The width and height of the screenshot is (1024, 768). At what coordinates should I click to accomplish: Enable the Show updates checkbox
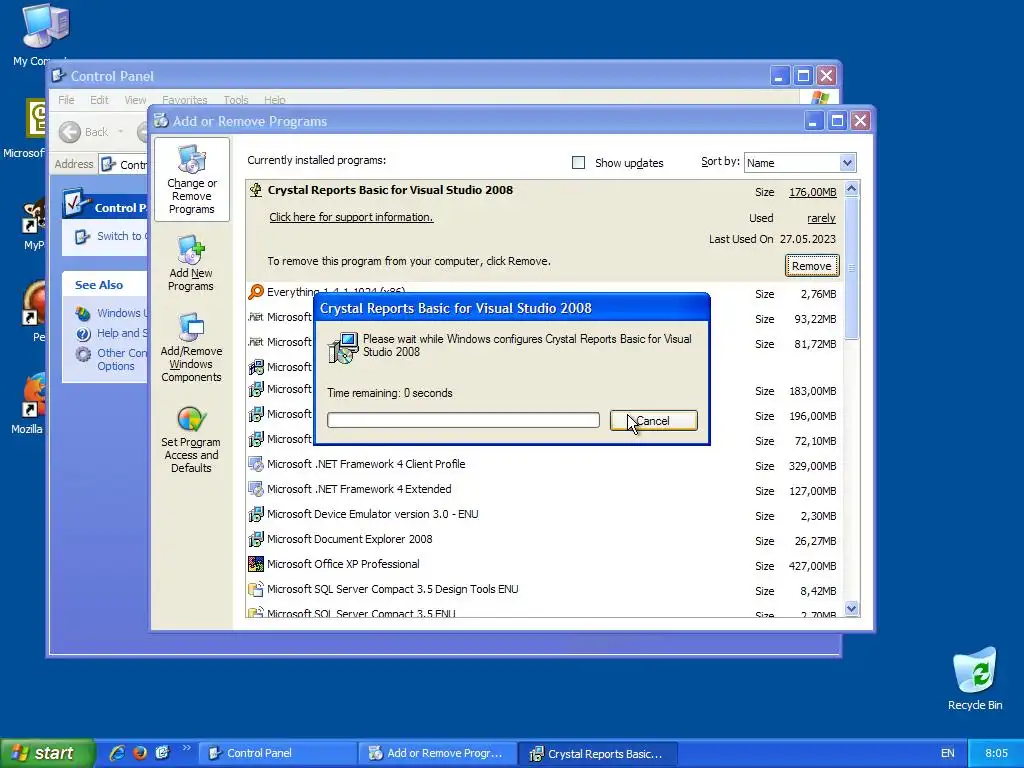click(x=578, y=163)
